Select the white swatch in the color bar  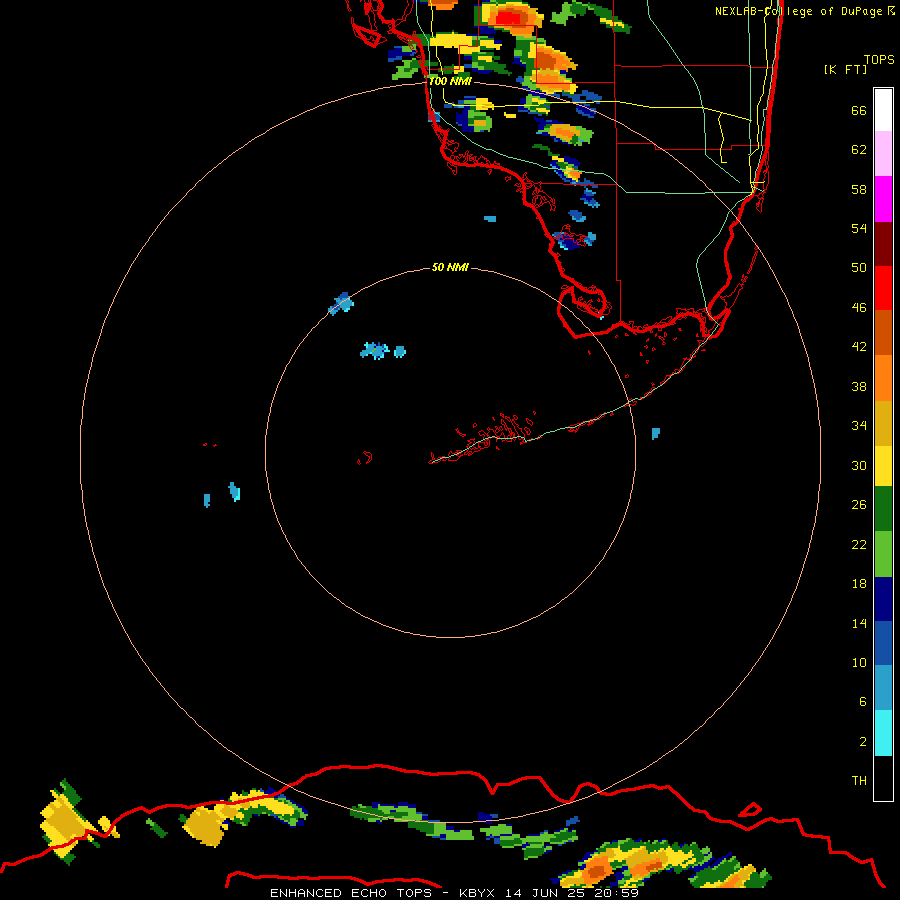pos(883,110)
